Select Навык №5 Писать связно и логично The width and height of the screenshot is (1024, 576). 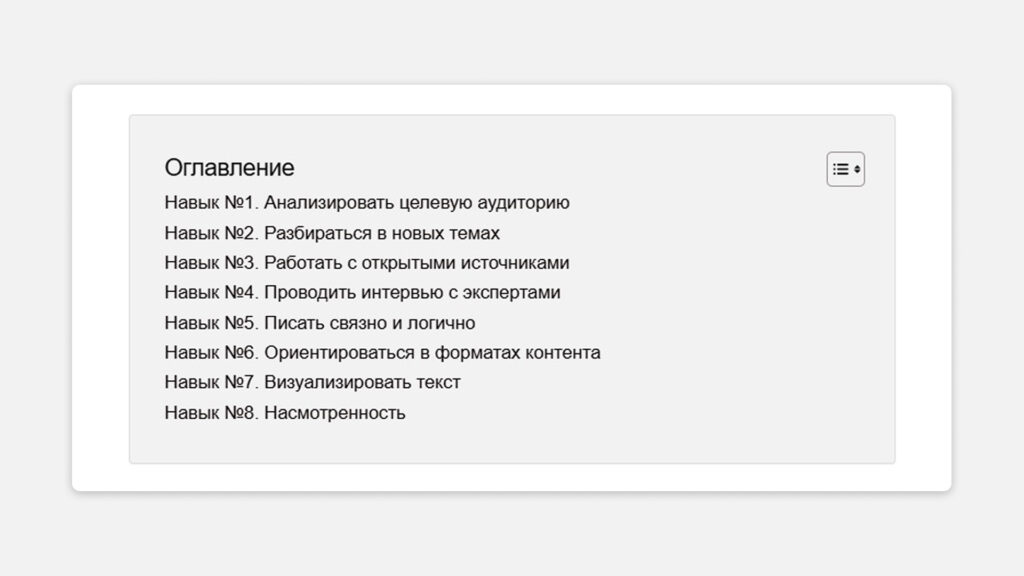[320, 323]
